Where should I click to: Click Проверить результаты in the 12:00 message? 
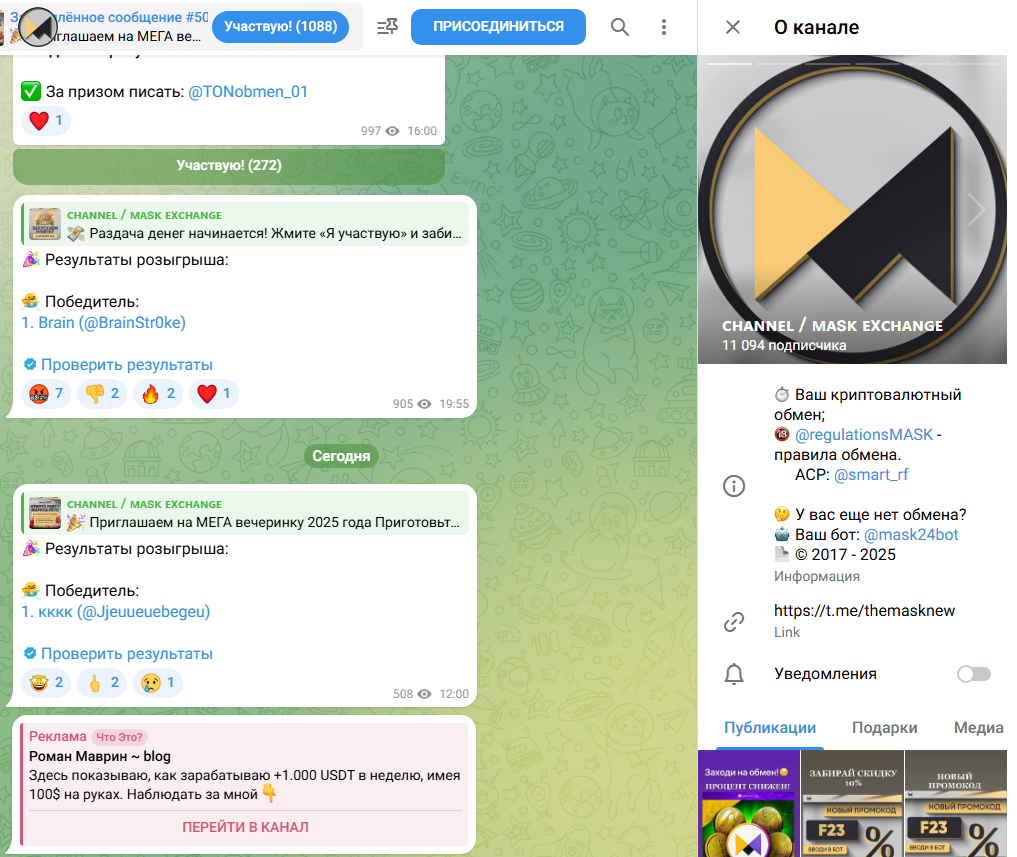pyautogui.click(x=126, y=654)
